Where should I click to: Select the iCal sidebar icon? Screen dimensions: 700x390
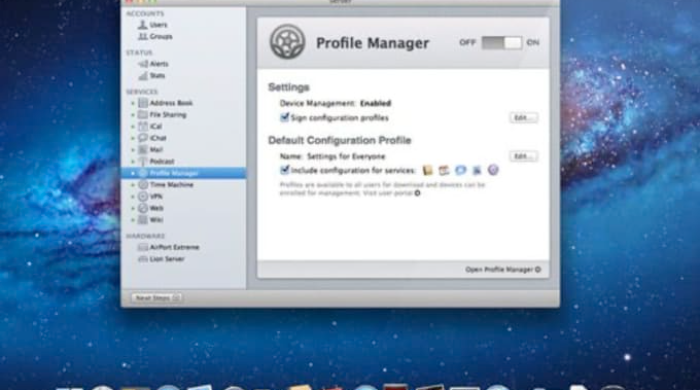[143, 126]
